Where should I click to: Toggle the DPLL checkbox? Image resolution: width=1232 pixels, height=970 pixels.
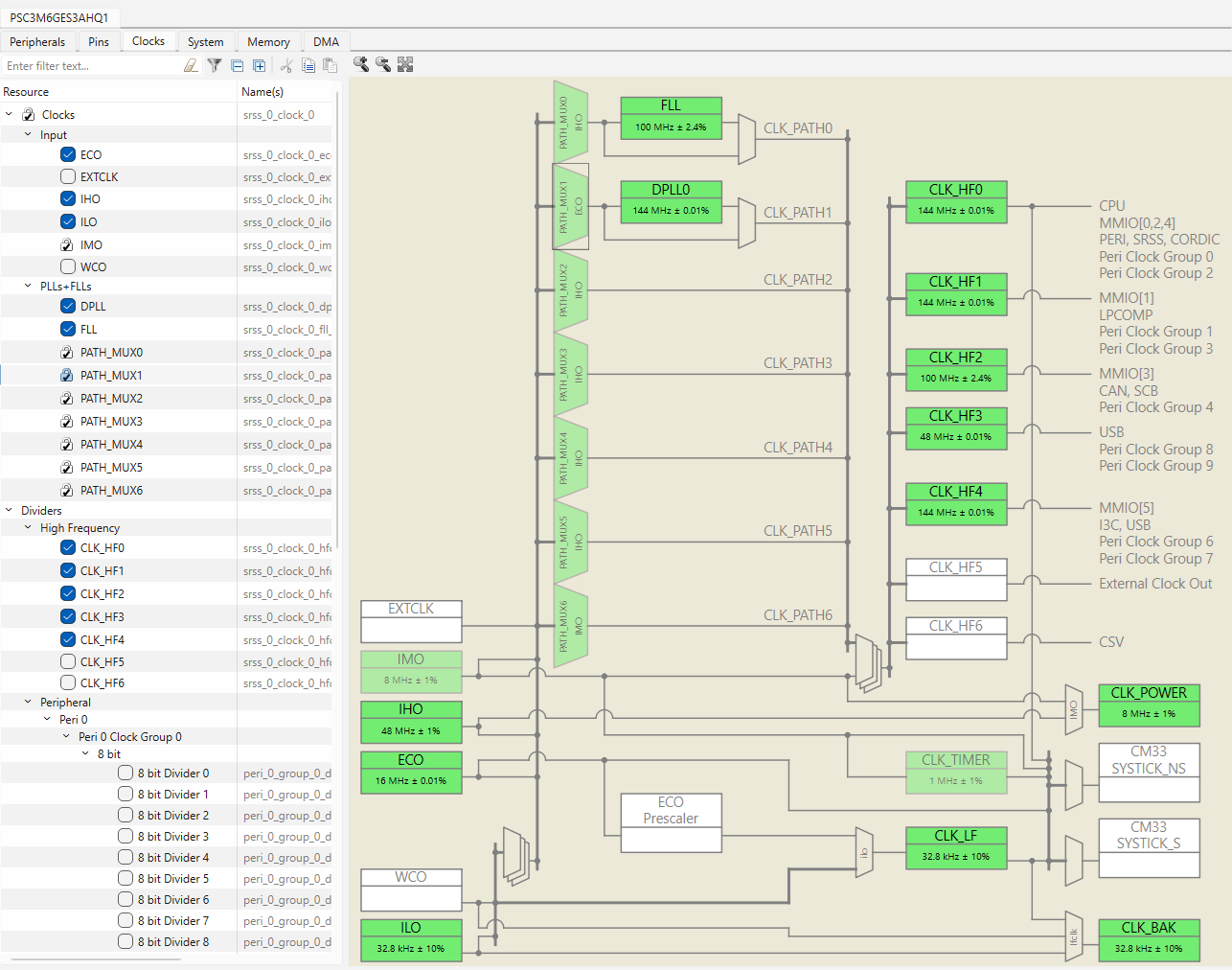pyautogui.click(x=68, y=306)
